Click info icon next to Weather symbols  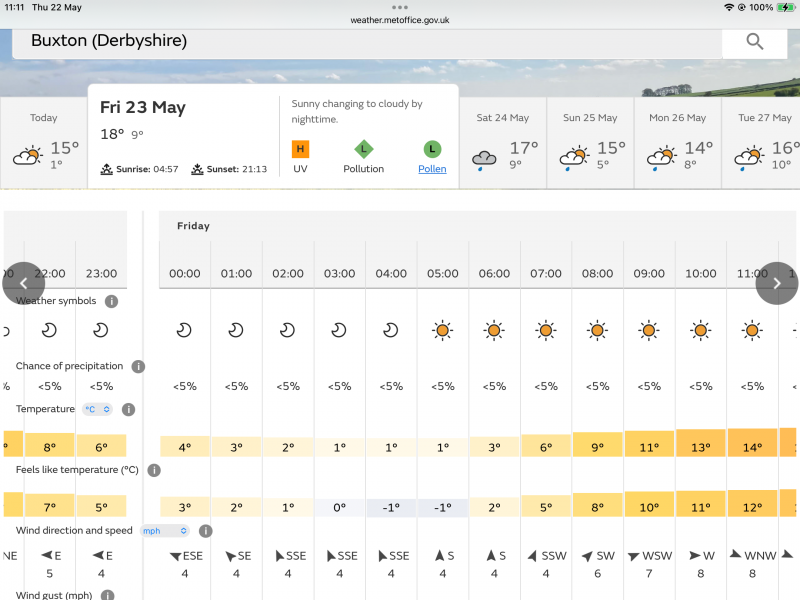pos(112,301)
